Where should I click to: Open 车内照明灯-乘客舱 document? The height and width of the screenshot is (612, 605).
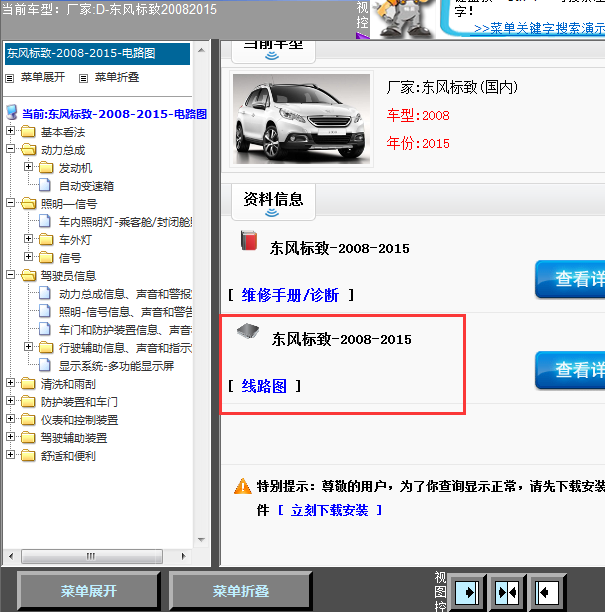[125, 222]
